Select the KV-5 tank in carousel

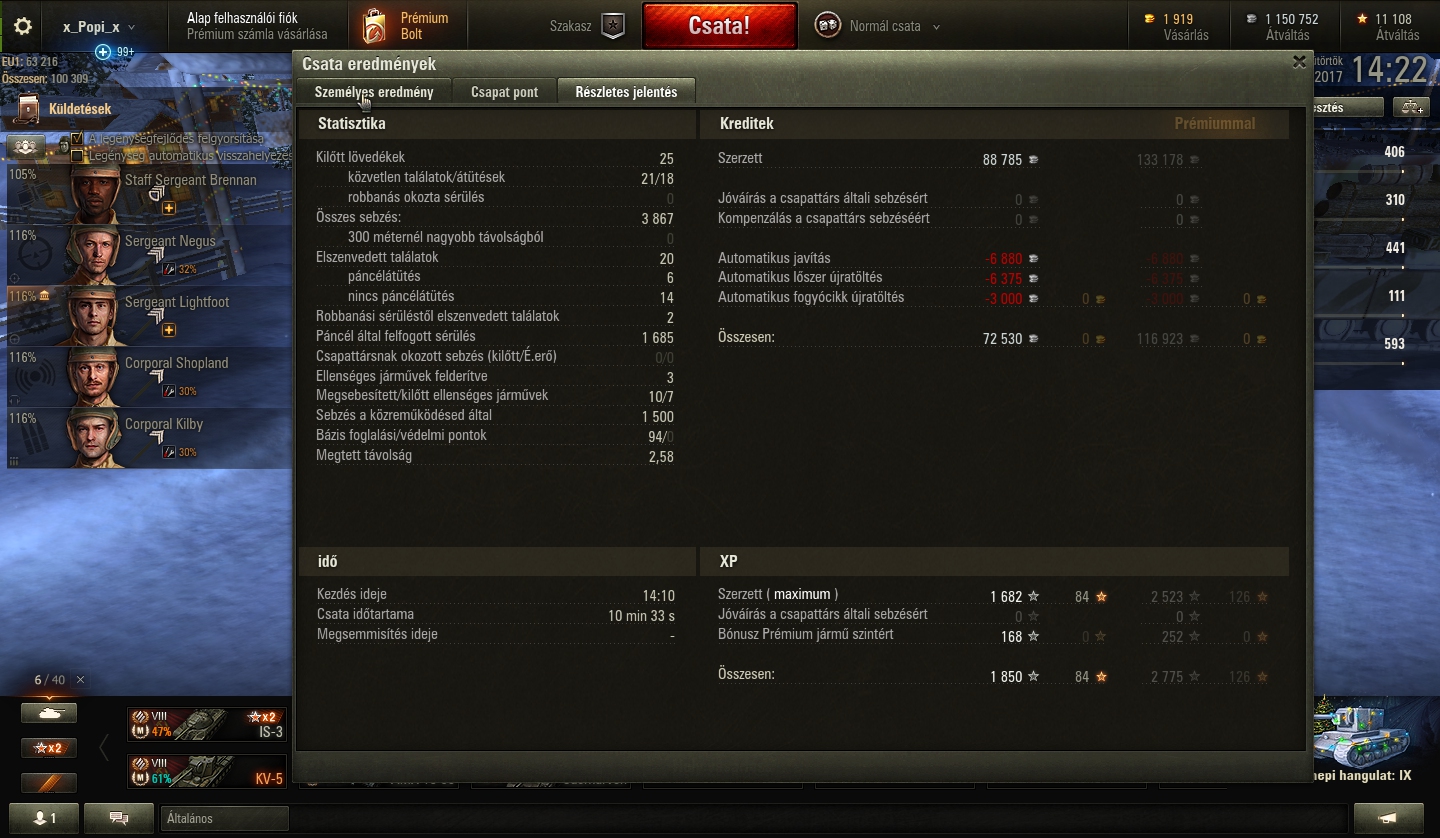click(x=207, y=771)
